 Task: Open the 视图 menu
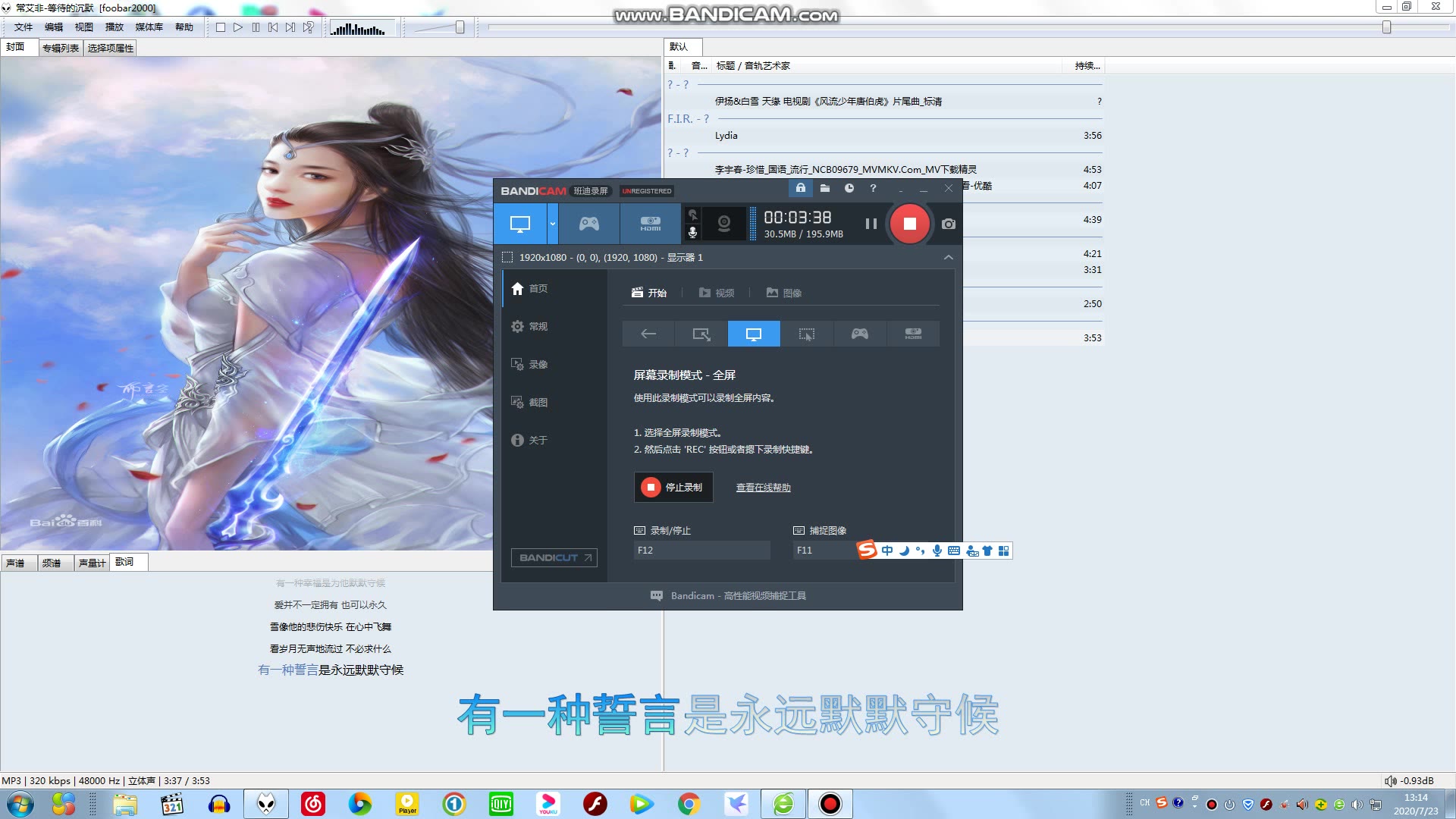pos(84,27)
